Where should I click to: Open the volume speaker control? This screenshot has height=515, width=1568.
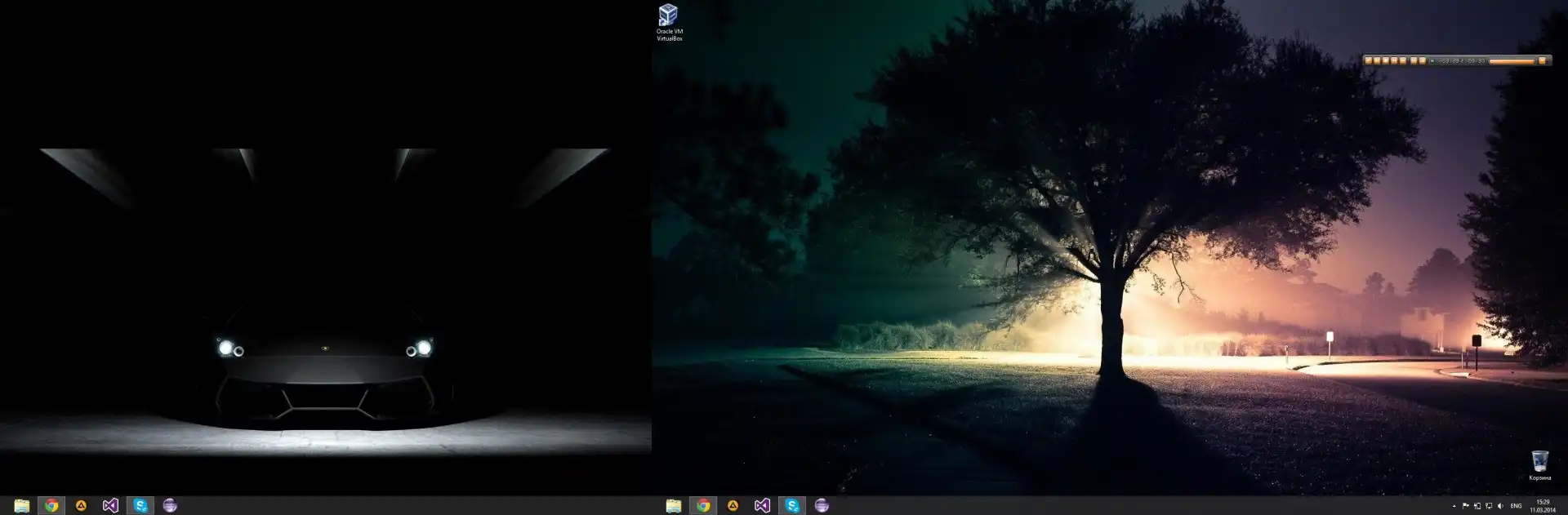[1500, 506]
